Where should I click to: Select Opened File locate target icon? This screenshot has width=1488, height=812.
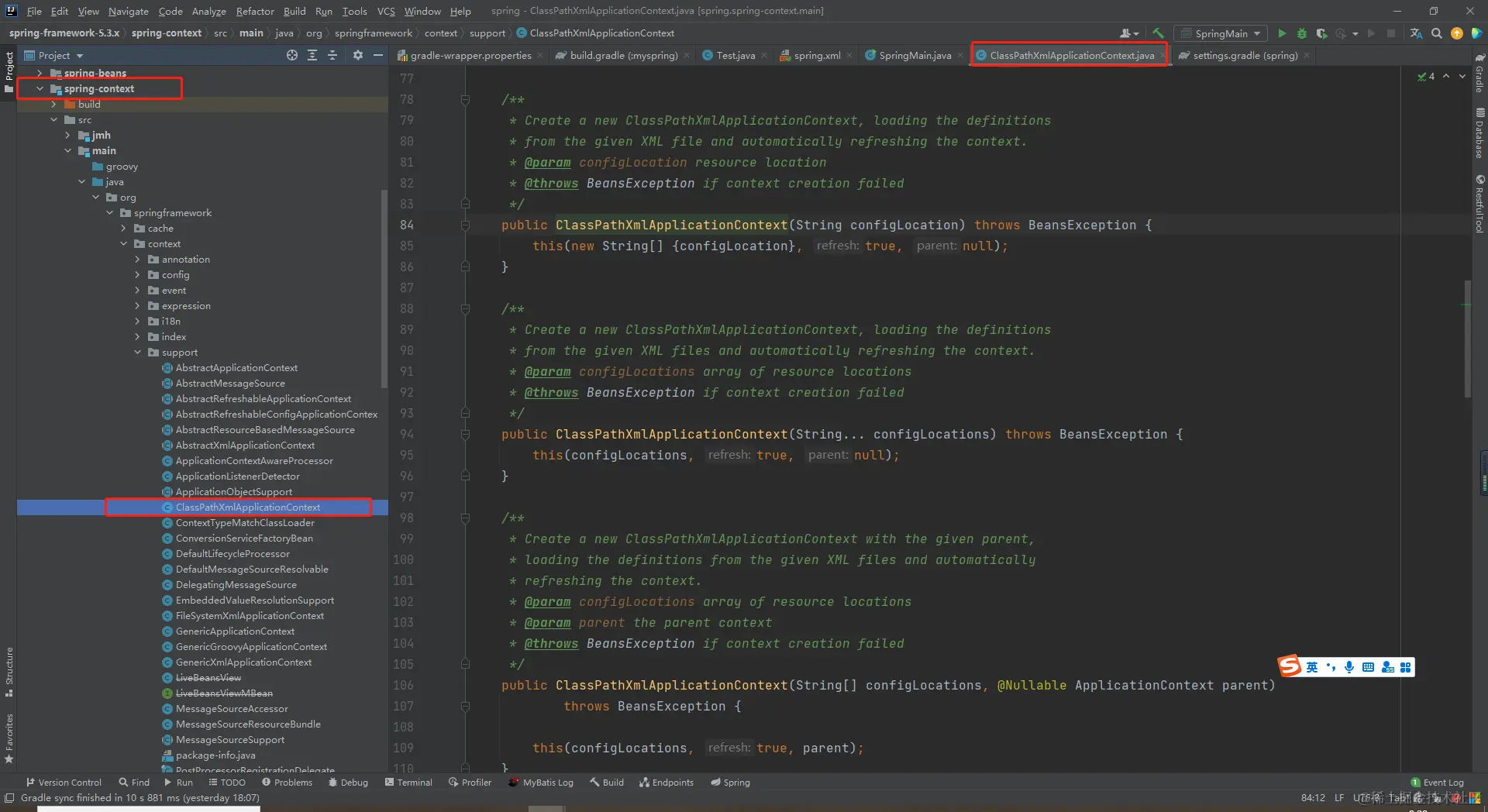(292, 55)
